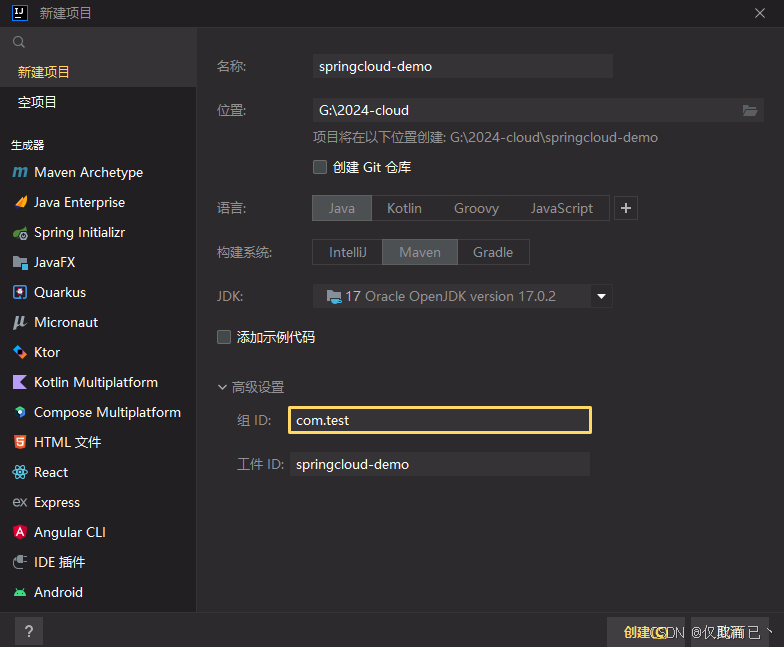Choose the Compose Multiplatform generator

98,412
